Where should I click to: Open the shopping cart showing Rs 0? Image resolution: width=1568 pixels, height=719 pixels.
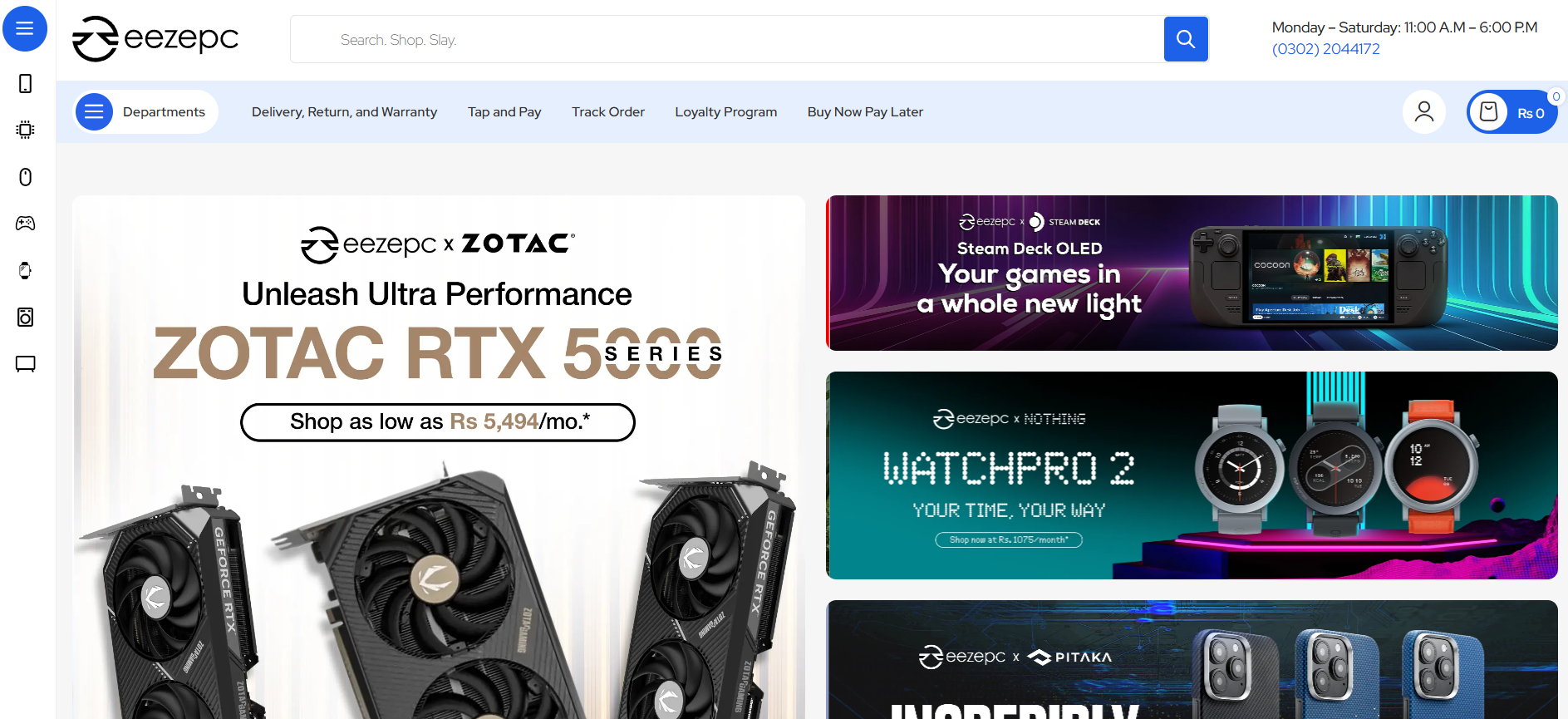(1512, 111)
